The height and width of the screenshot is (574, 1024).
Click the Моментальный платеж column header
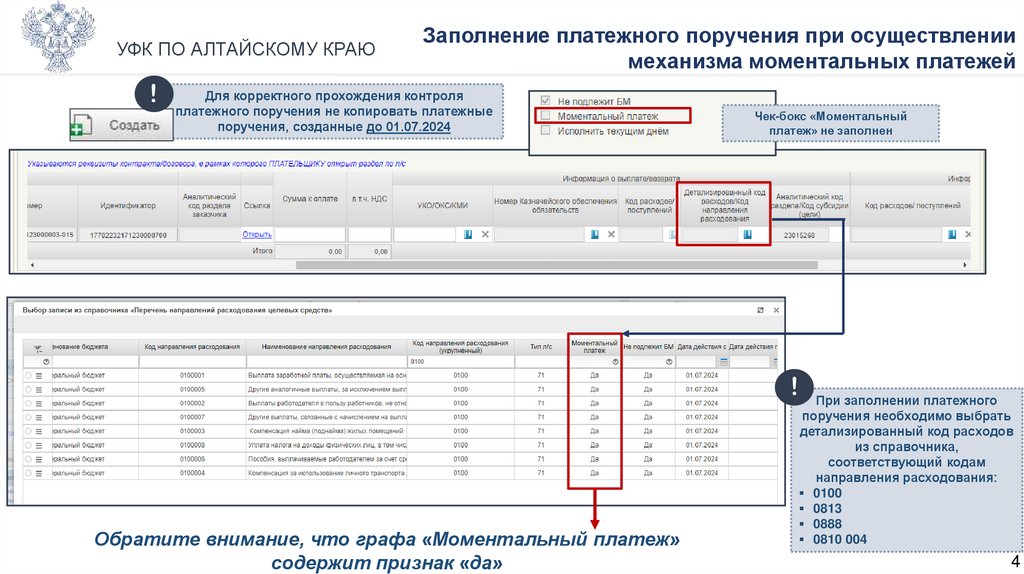point(594,347)
